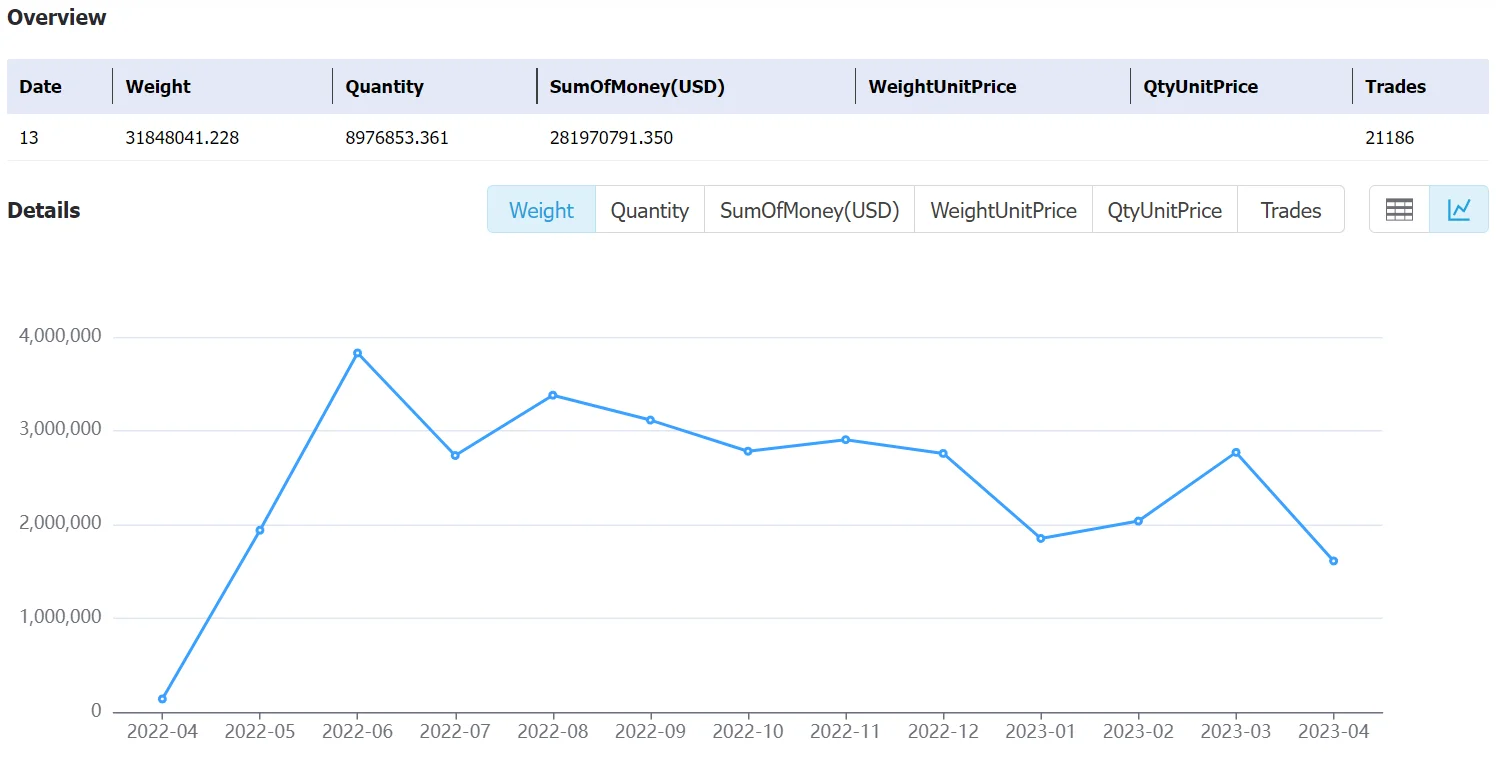Click the 2022-09 x-axis label
The width and height of the screenshot is (1496, 760).
point(650,732)
